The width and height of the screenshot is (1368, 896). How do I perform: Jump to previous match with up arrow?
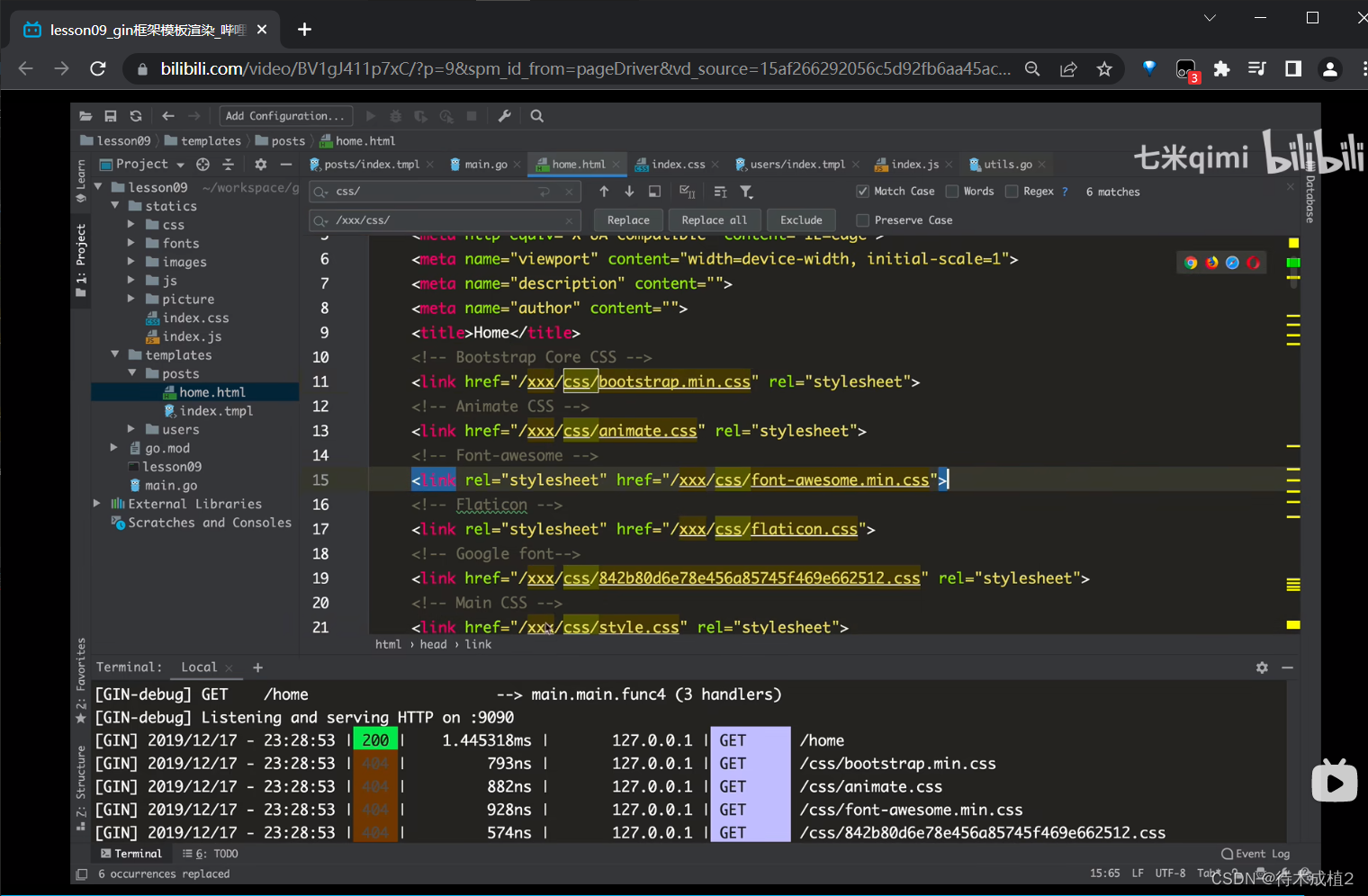point(604,192)
